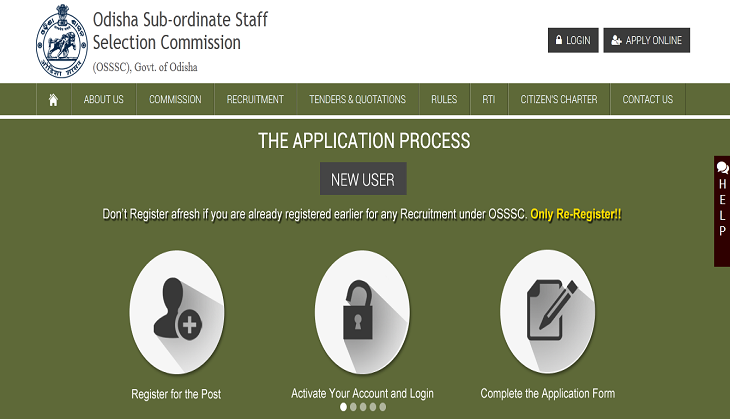The image size is (730, 419).
Task: Click the APPLY ONLINE button
Action: [x=647, y=41]
